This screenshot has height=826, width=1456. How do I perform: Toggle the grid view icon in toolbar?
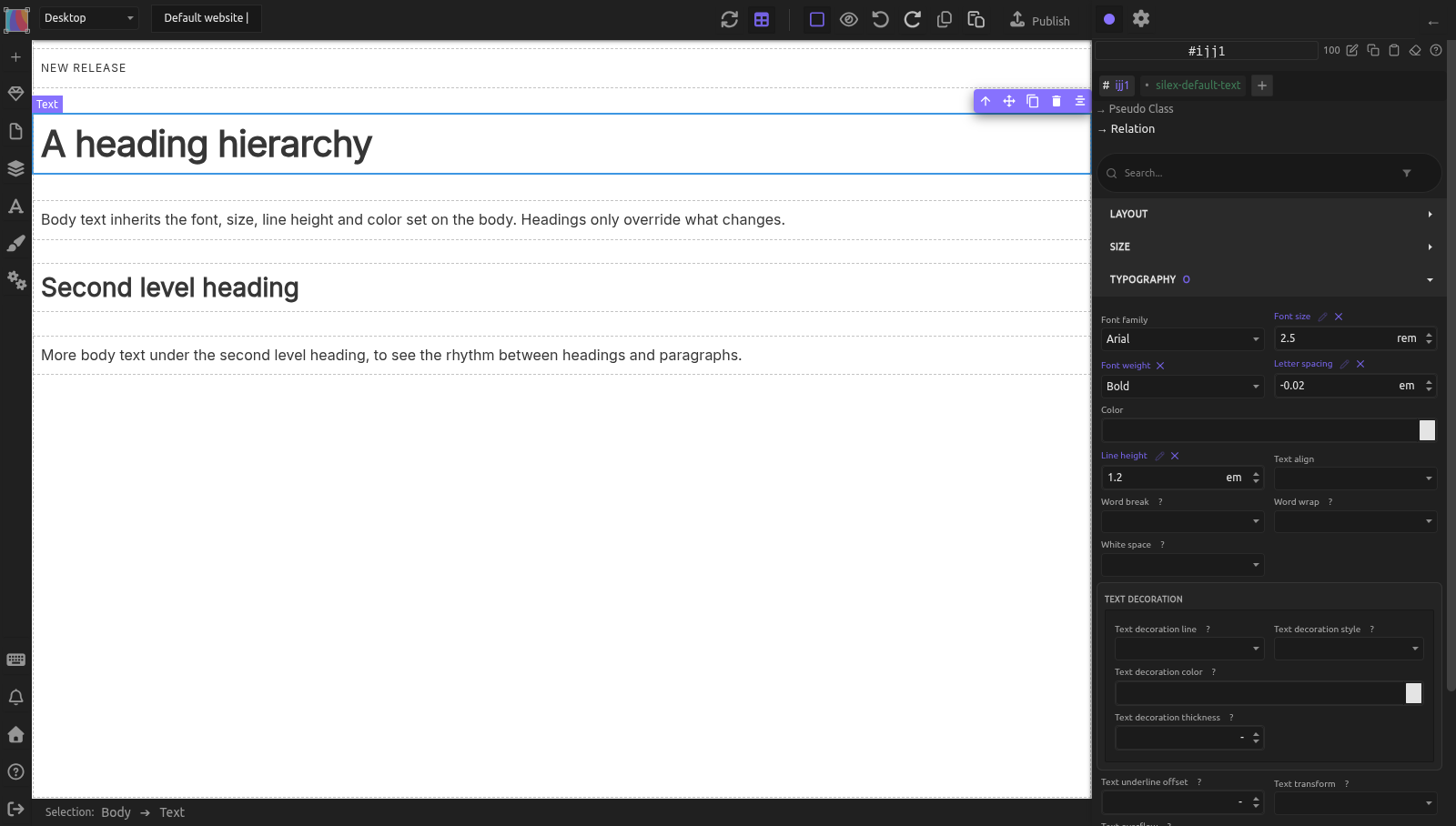coord(762,19)
